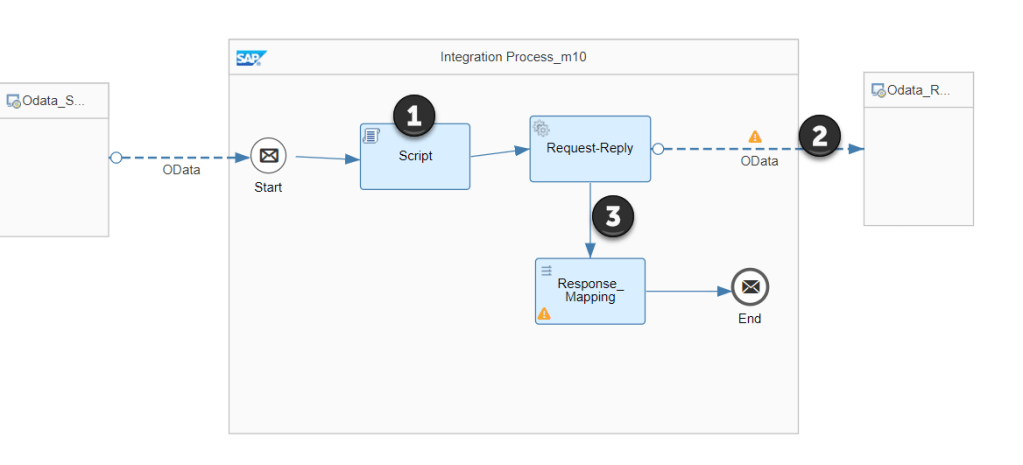Click the Start message event icon
This screenshot has width=1023, height=465.
pos(268,156)
